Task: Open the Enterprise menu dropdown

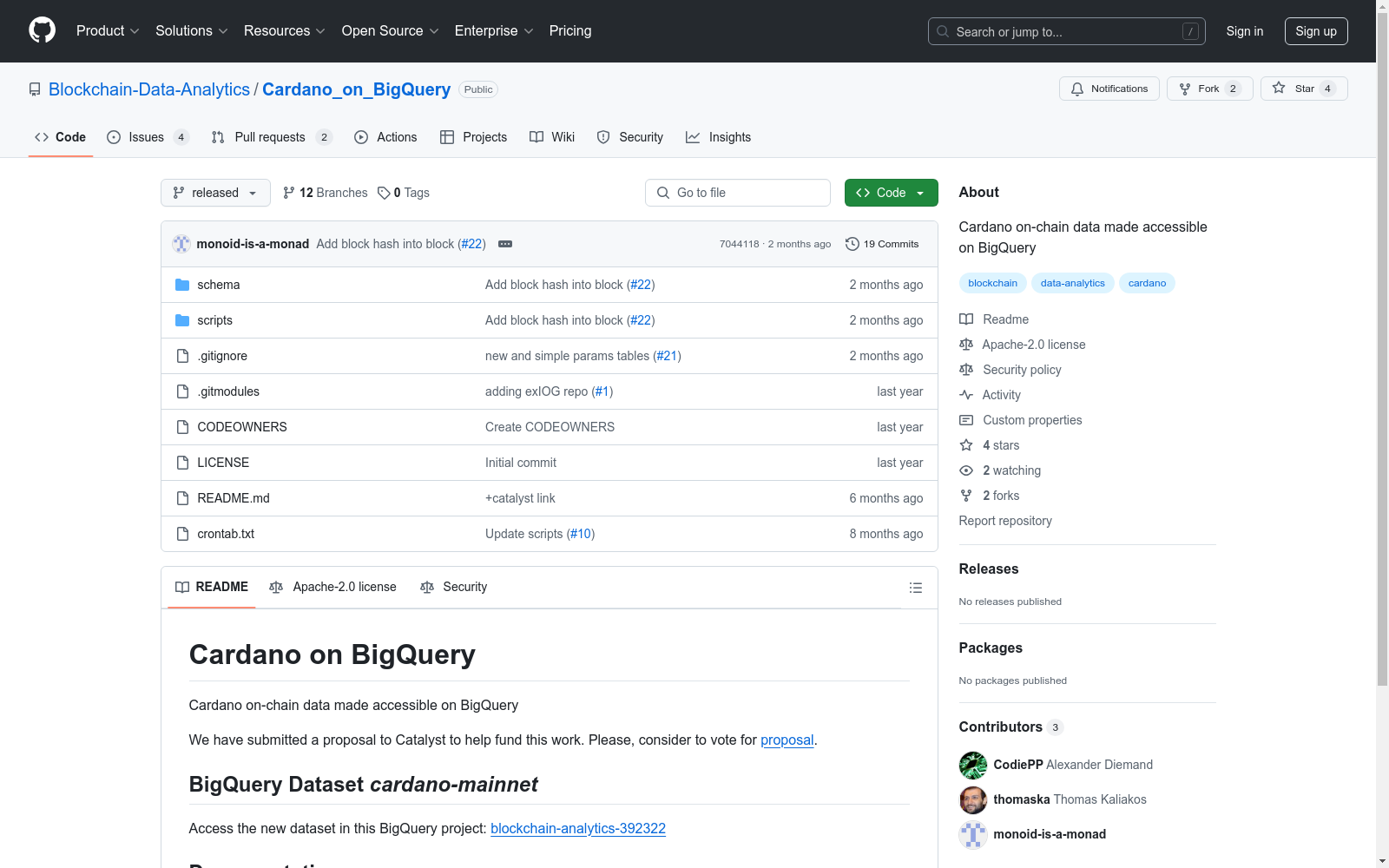Action: pyautogui.click(x=494, y=30)
